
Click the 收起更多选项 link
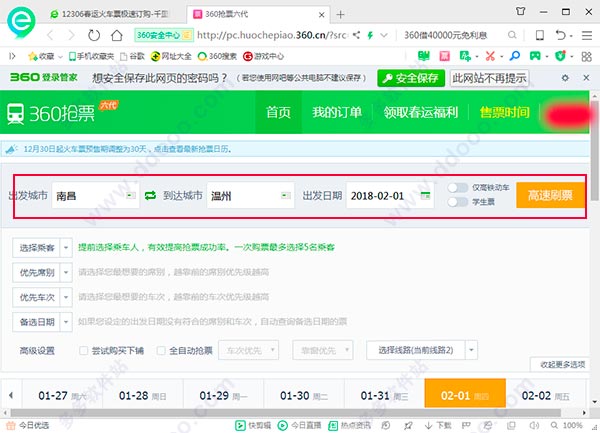pos(562,365)
